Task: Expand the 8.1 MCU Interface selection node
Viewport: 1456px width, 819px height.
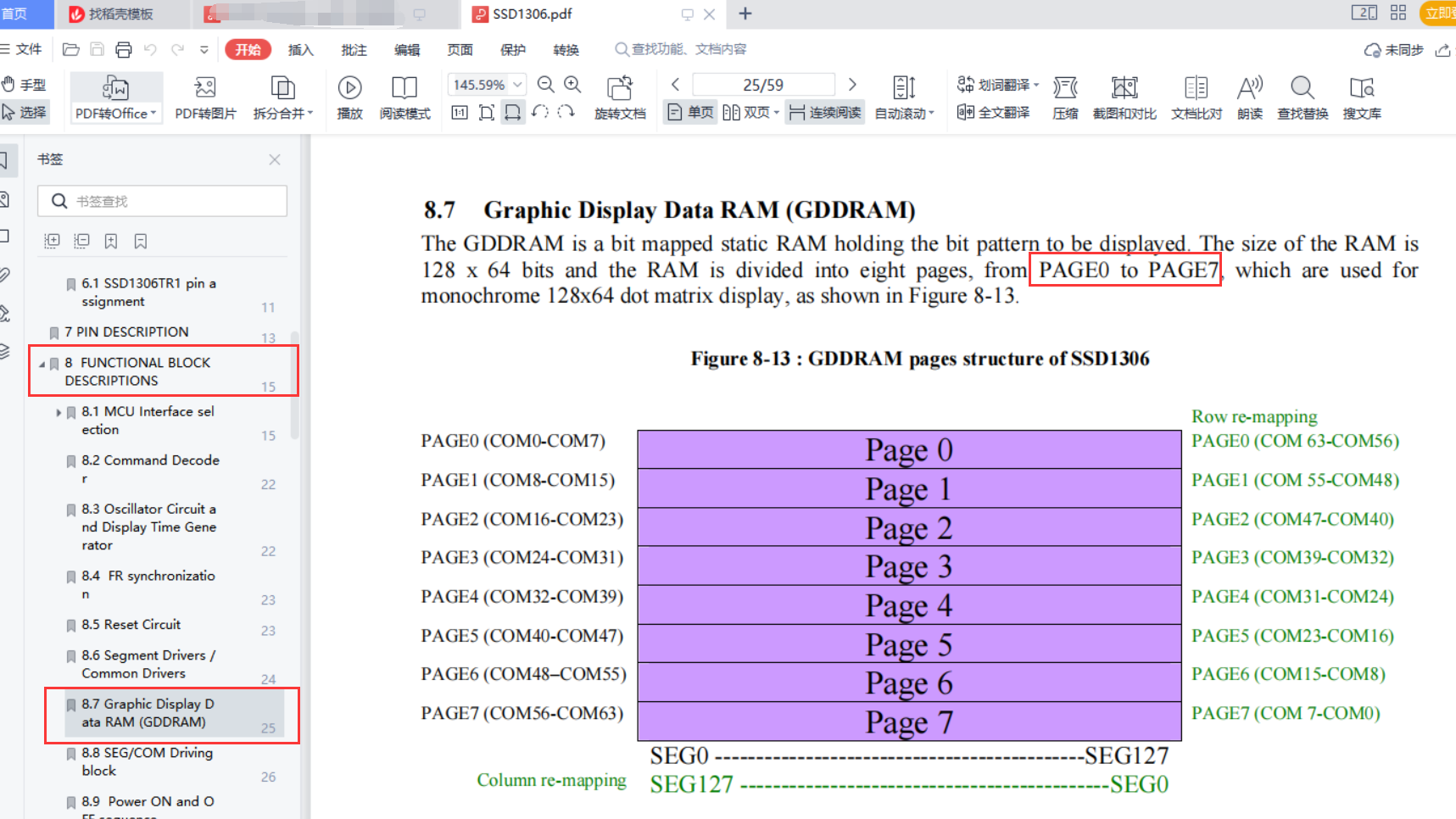Action: [x=59, y=413]
